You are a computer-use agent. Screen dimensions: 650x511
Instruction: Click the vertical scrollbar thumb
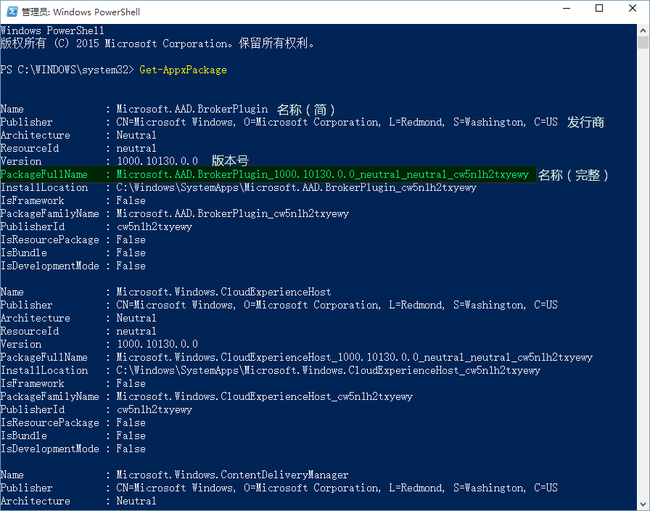(x=643, y=42)
